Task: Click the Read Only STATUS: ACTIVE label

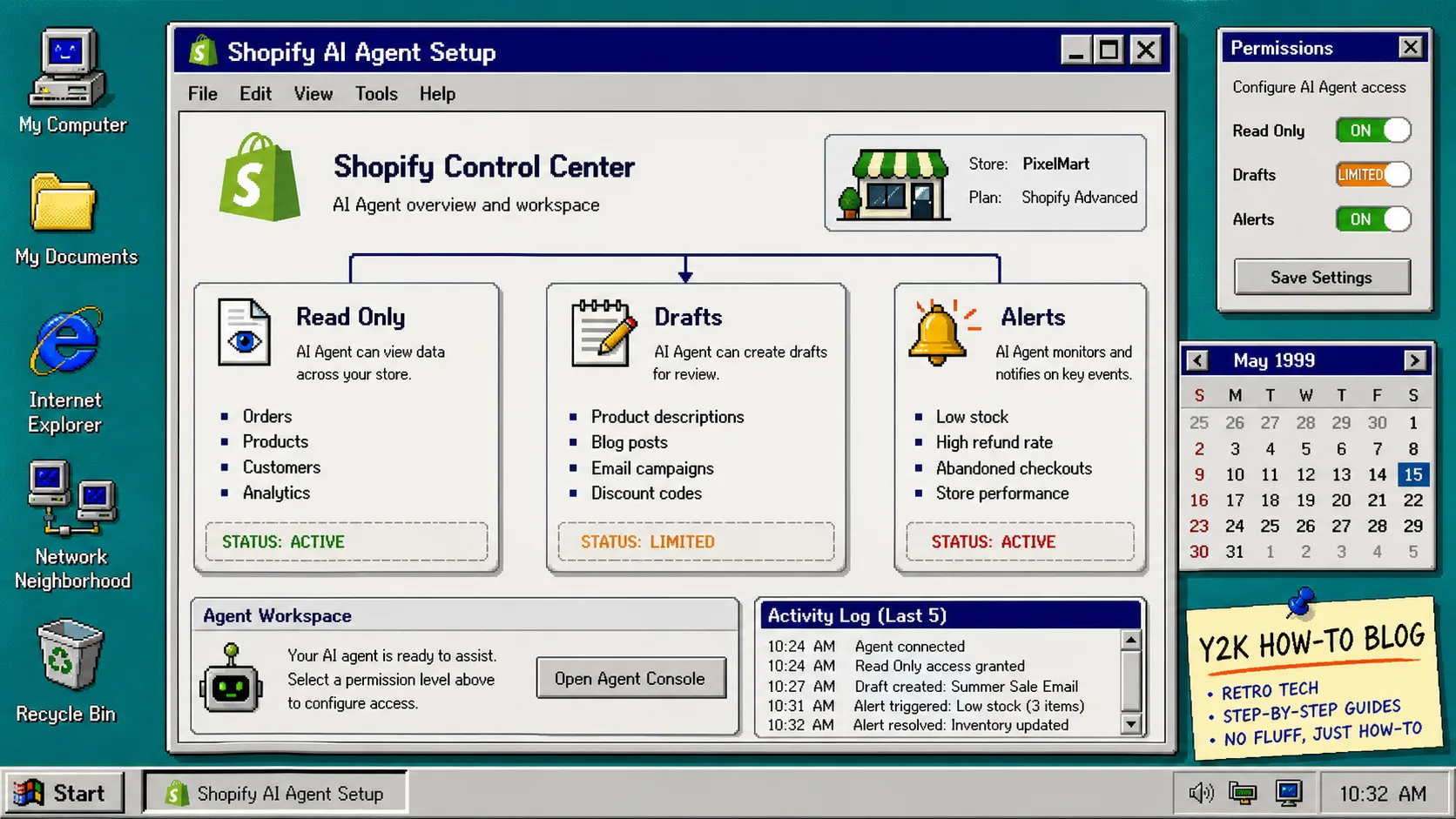Action: pos(283,542)
